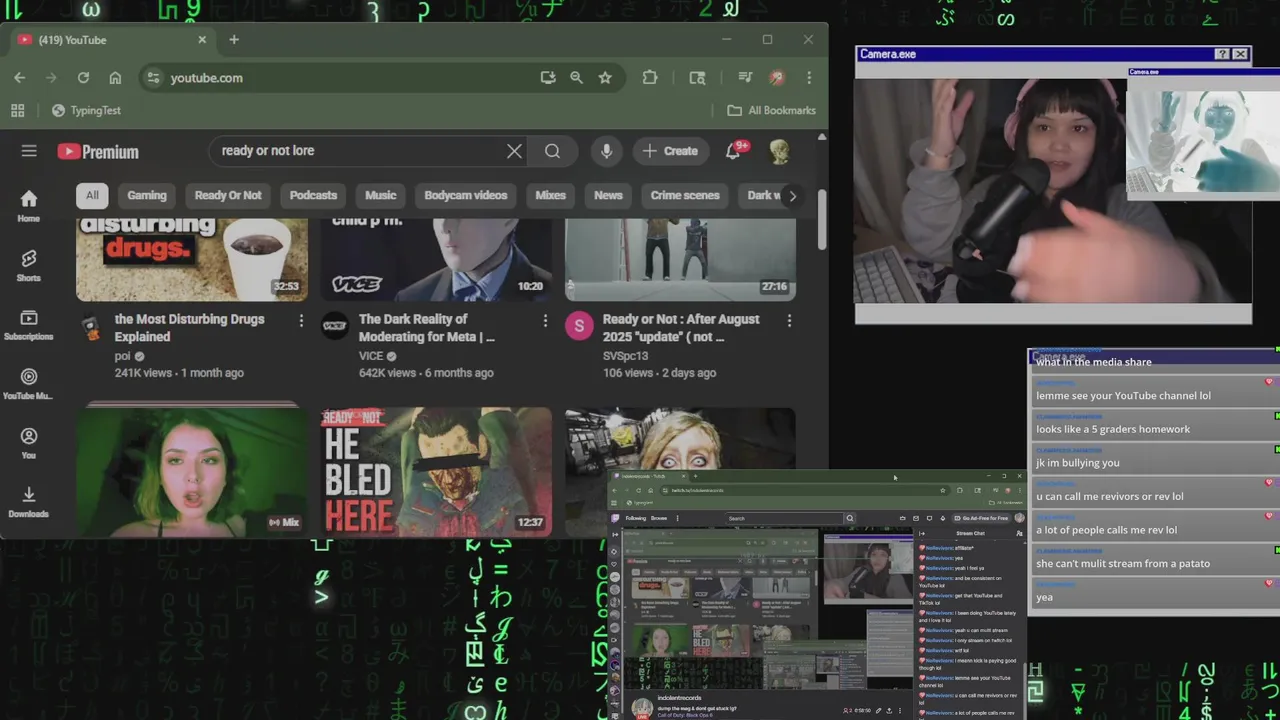
Task: Open 'The Dark Reality of Moderating for Meta'
Action: pyautogui.click(x=427, y=328)
